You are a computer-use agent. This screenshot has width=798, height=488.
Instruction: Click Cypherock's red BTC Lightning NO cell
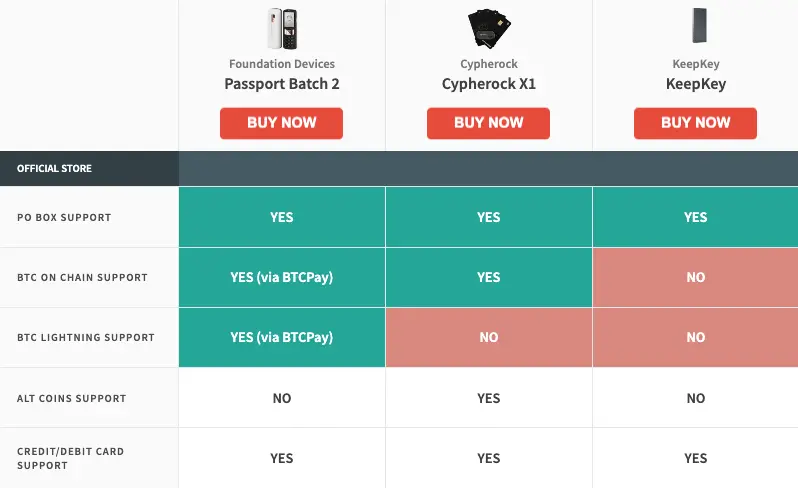click(x=489, y=337)
